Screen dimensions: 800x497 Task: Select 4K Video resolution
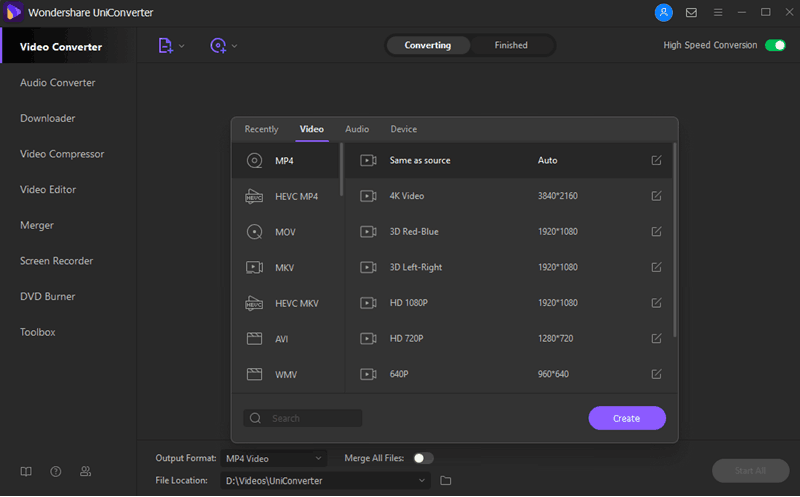pos(558,196)
